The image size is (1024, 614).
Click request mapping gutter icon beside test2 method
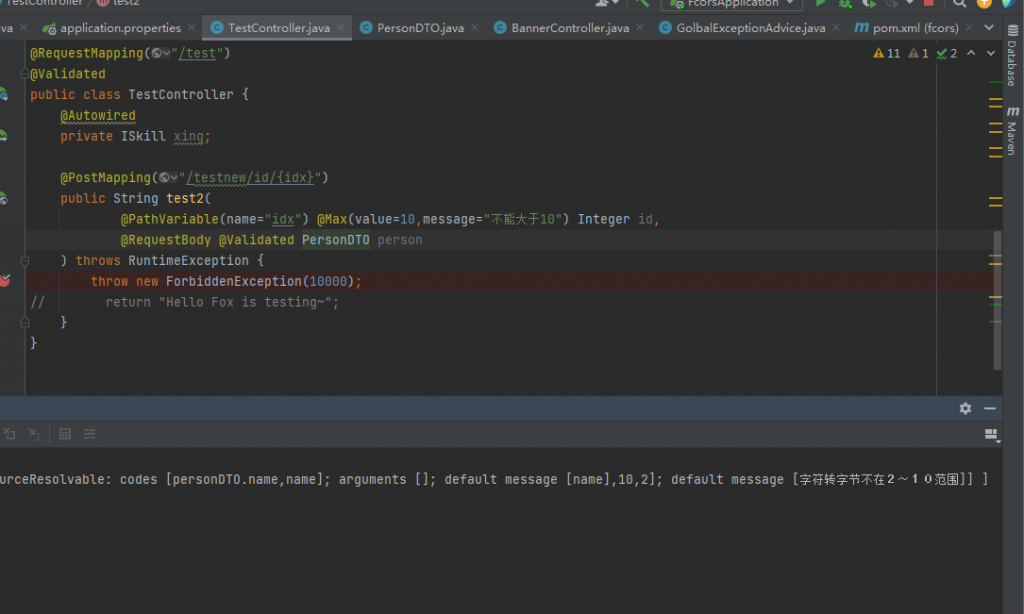(x=3, y=199)
